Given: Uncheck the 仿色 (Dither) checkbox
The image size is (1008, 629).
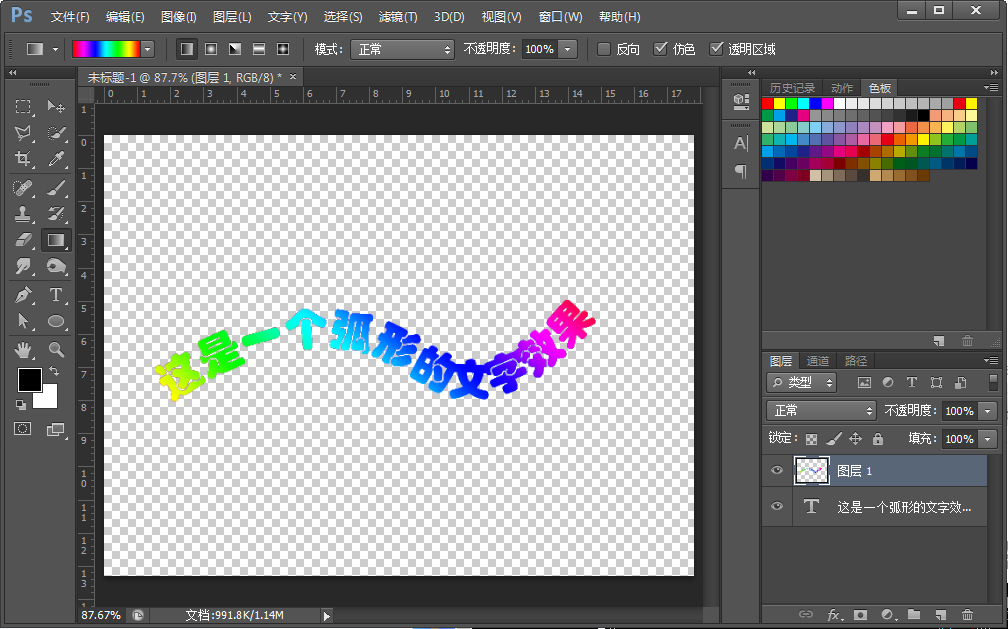Looking at the screenshot, I should pyautogui.click(x=660, y=49).
